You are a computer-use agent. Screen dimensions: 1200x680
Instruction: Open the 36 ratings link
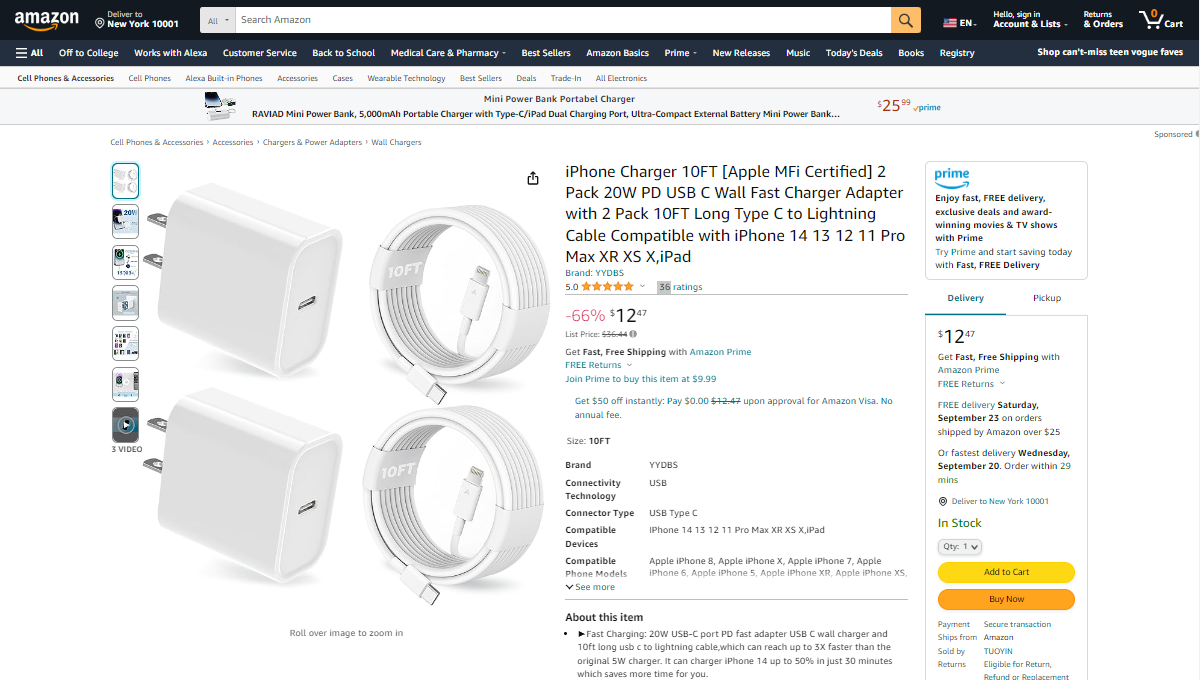pyautogui.click(x=680, y=287)
